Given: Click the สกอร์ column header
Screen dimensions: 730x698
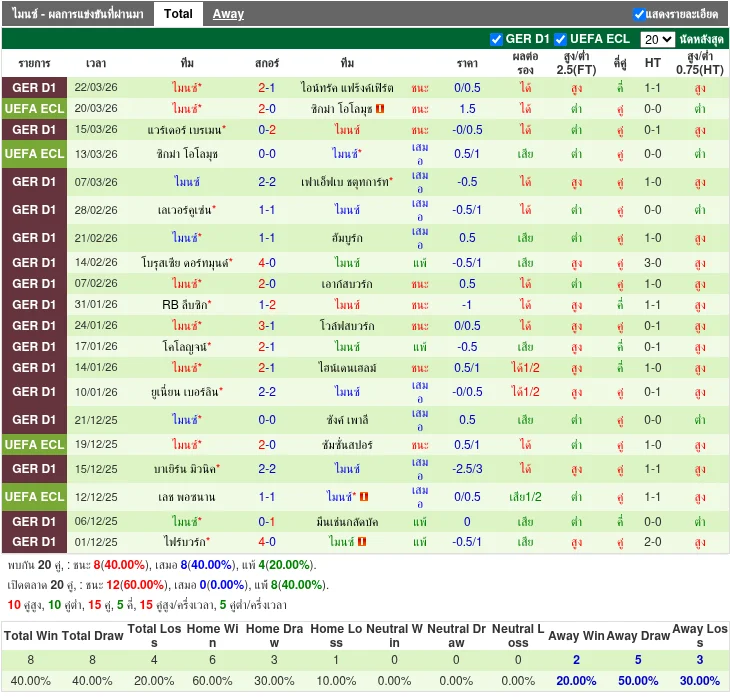Looking at the screenshot, I should pyautogui.click(x=267, y=63).
